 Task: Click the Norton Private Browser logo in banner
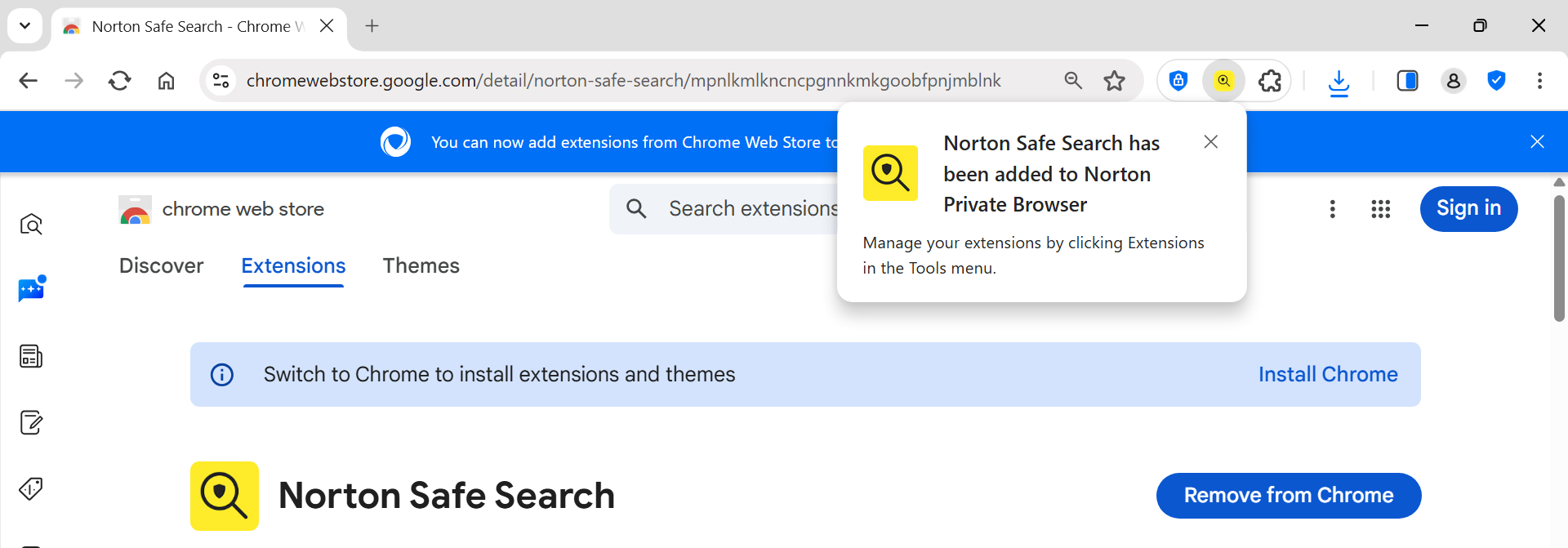tap(396, 142)
